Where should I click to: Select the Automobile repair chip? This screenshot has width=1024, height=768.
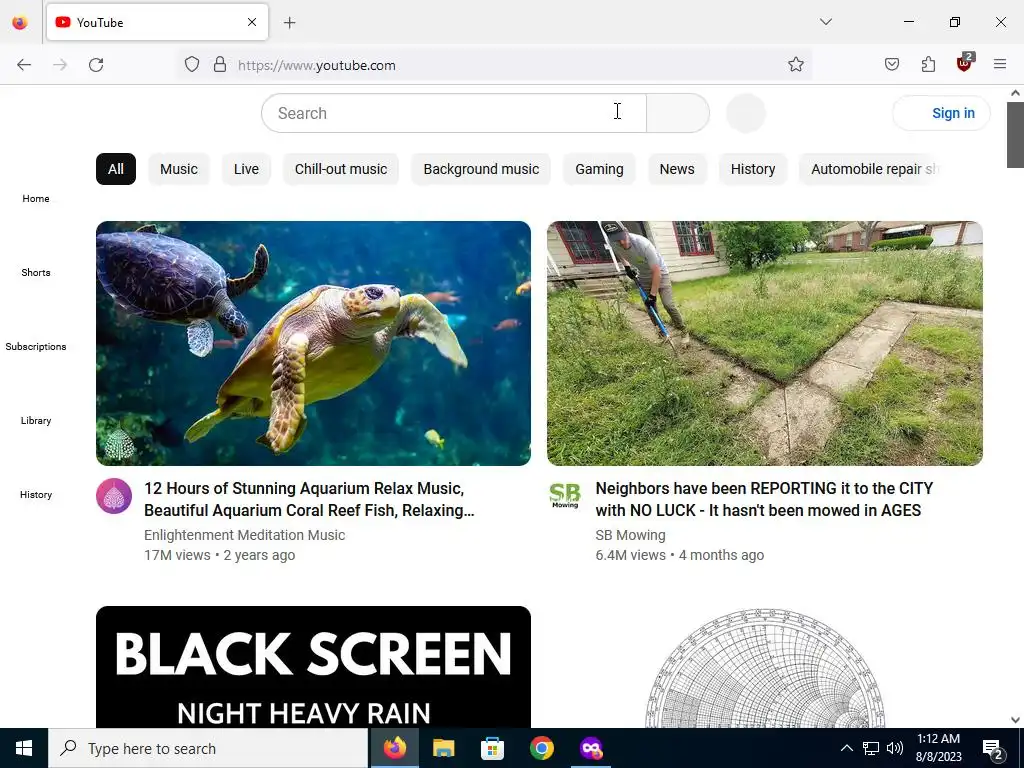[x=872, y=169]
